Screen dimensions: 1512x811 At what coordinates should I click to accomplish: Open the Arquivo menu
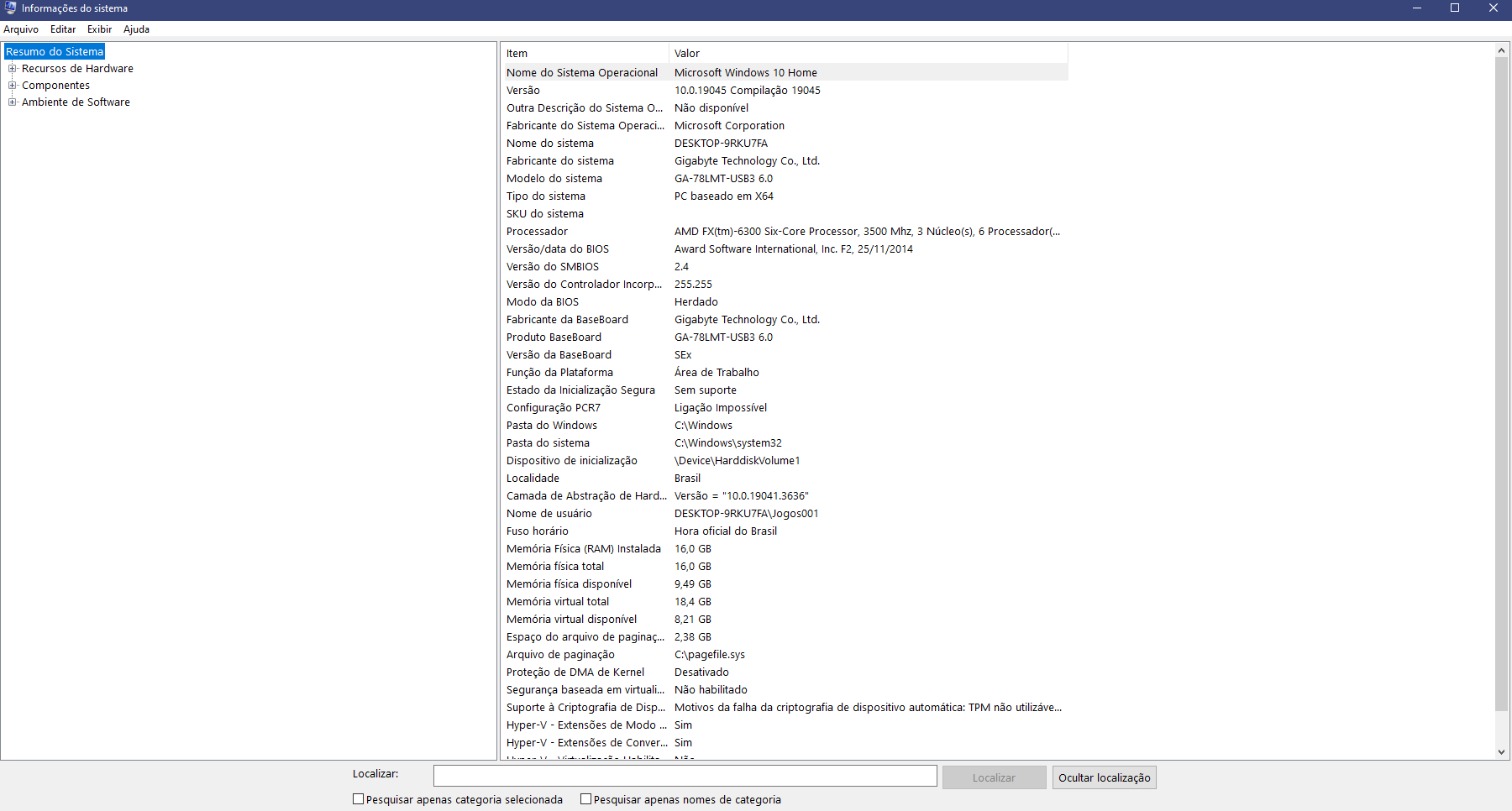[x=21, y=29]
